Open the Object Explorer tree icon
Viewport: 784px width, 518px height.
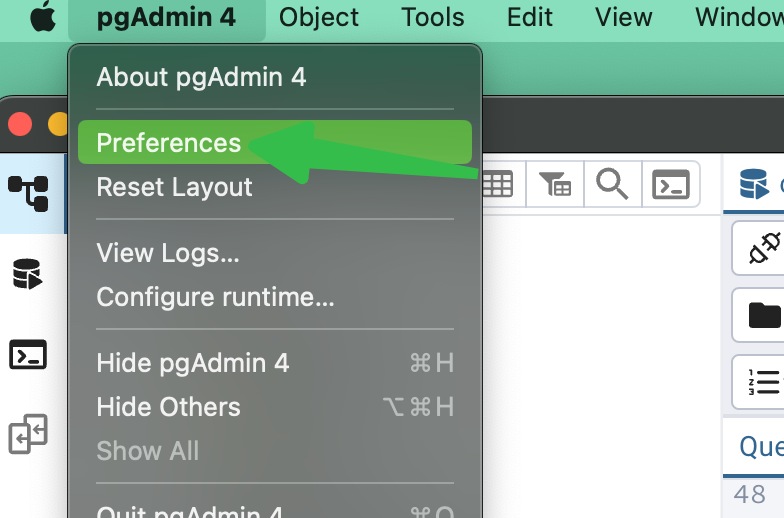point(28,194)
